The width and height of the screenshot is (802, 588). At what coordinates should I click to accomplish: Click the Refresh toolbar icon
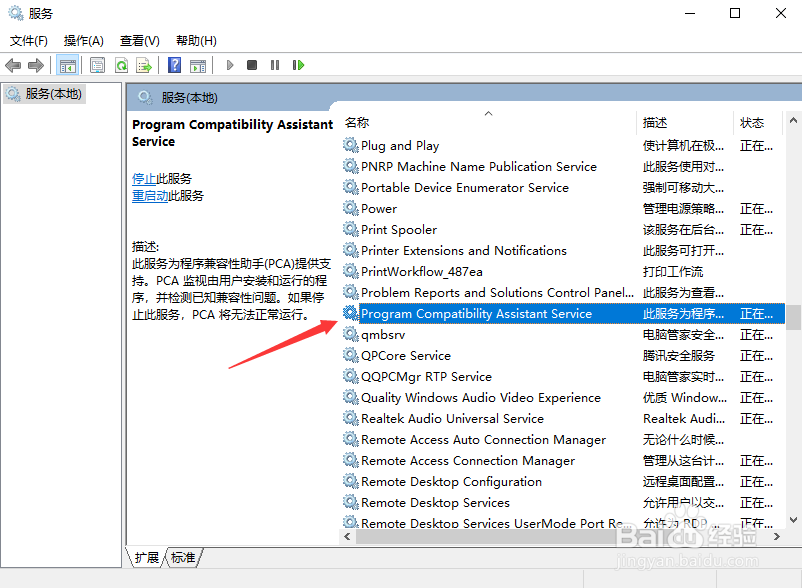click(122, 65)
